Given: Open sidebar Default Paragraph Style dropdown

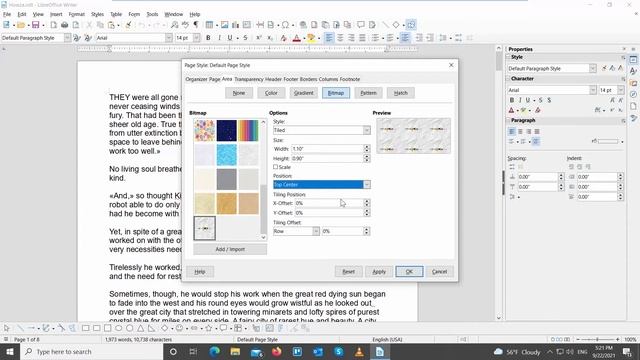Looking at the screenshot, I should [593, 69].
